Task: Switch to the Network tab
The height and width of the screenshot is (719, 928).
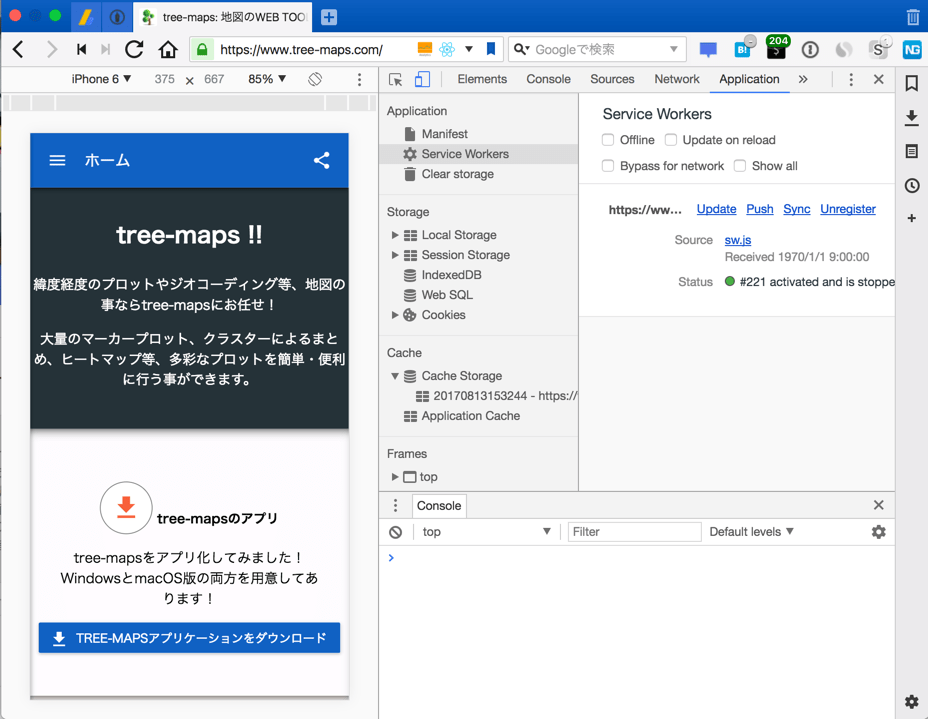Action: coord(676,79)
